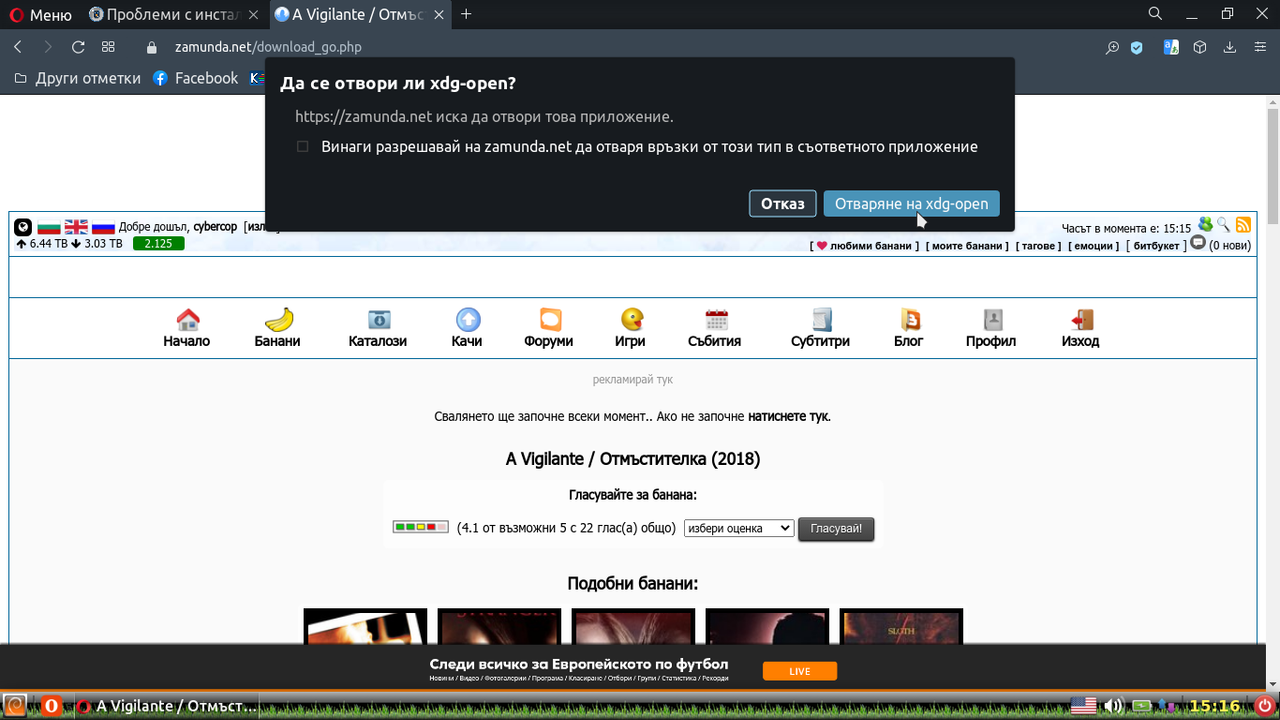Open the friends users icon
Screen dimensions: 1280x720
coord(1205,225)
